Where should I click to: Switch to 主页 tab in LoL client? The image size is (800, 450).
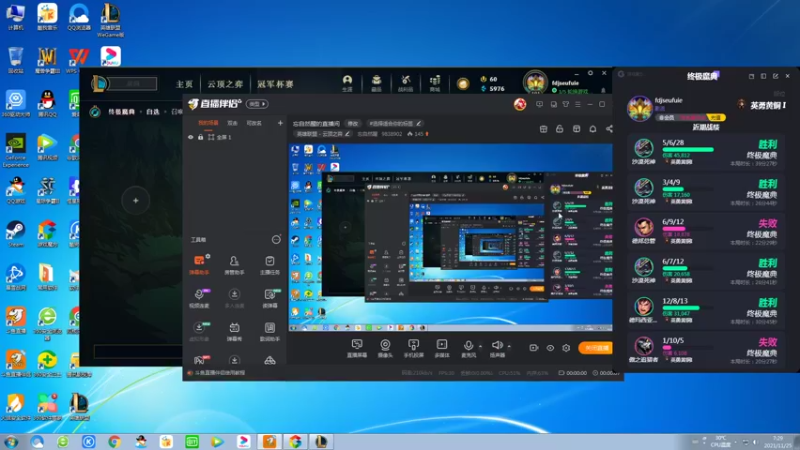[x=184, y=84]
